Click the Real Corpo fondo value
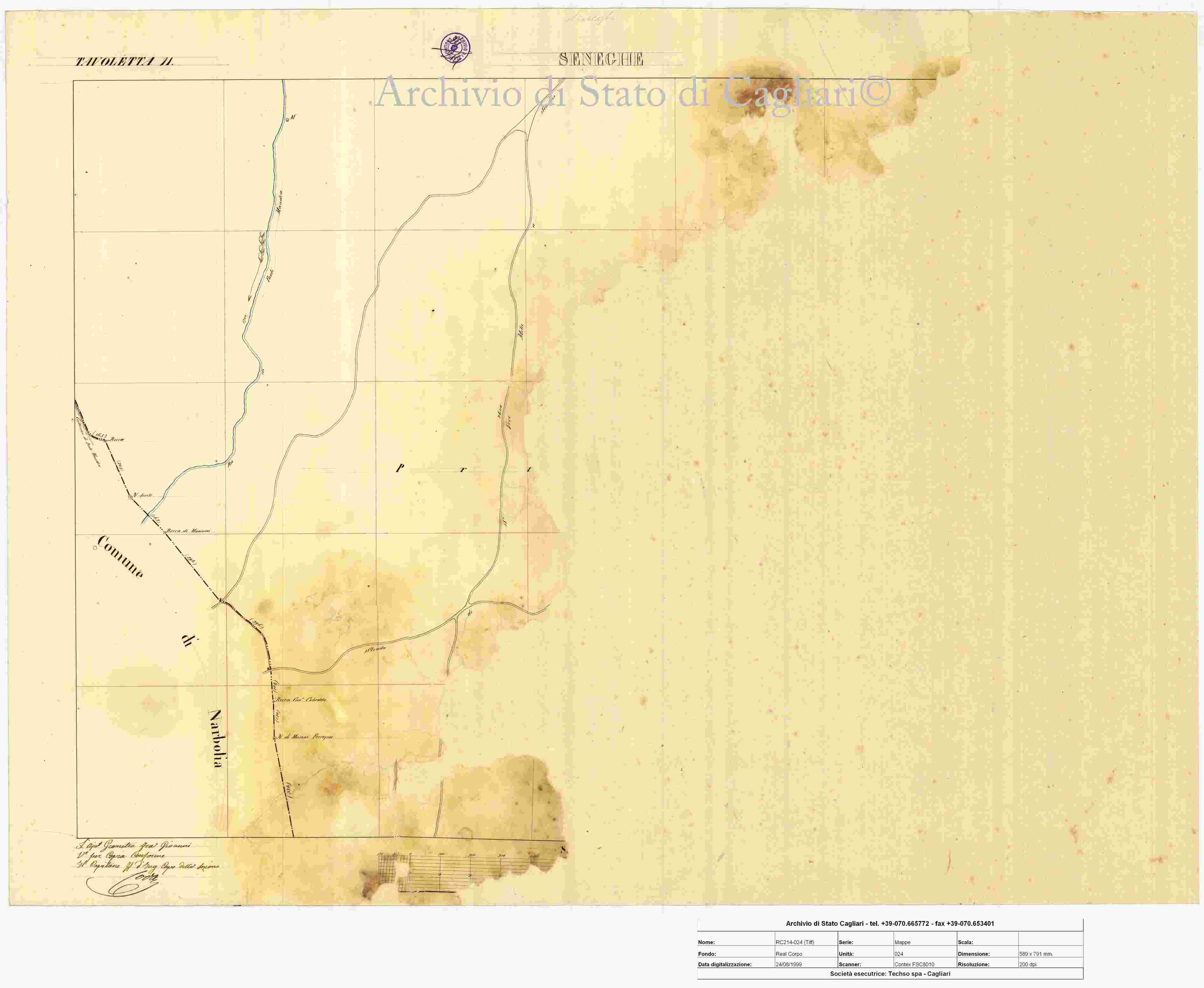This screenshot has width=1204, height=988. pyautogui.click(x=789, y=954)
